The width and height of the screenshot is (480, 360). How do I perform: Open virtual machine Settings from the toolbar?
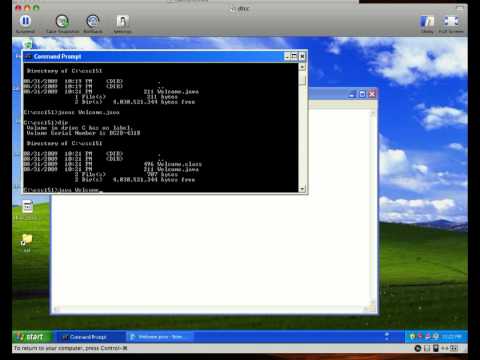(x=122, y=21)
